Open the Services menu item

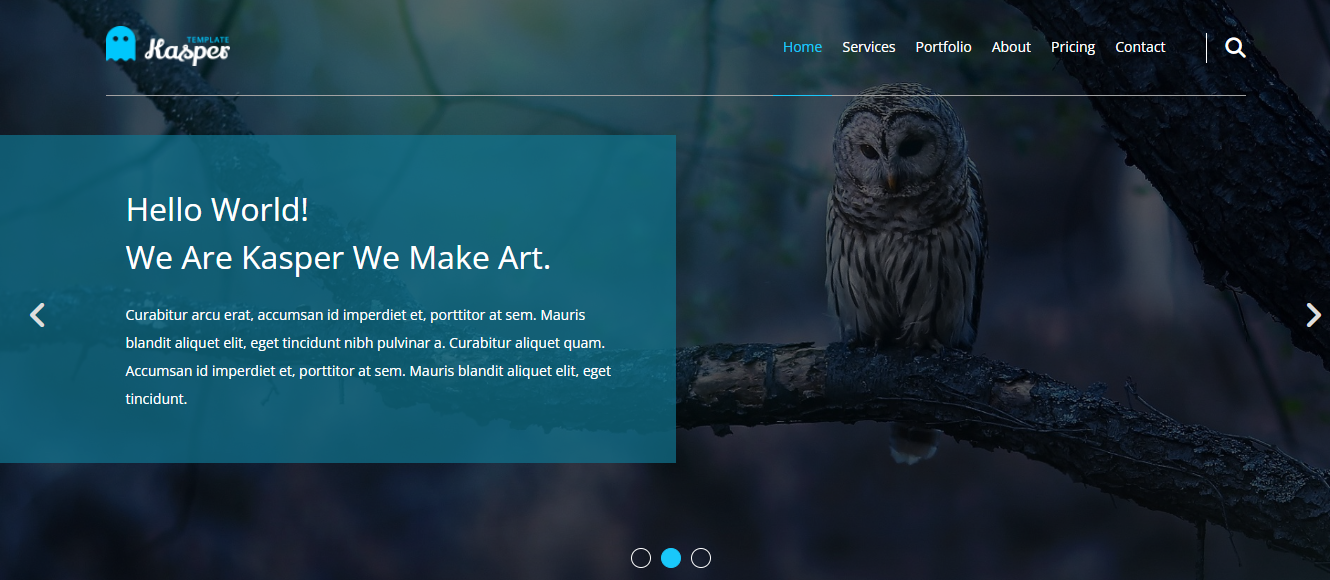coord(868,47)
